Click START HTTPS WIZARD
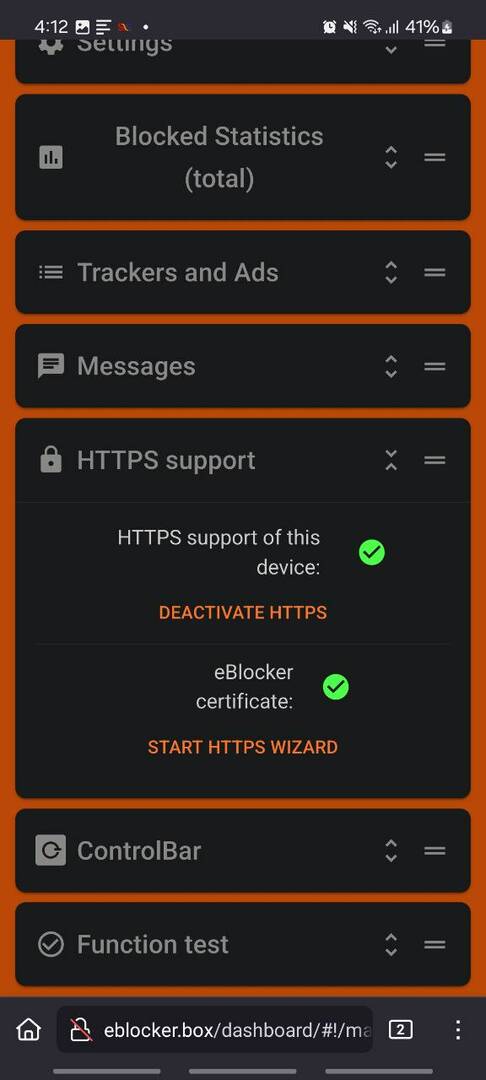This screenshot has height=1080, width=486. point(243,747)
